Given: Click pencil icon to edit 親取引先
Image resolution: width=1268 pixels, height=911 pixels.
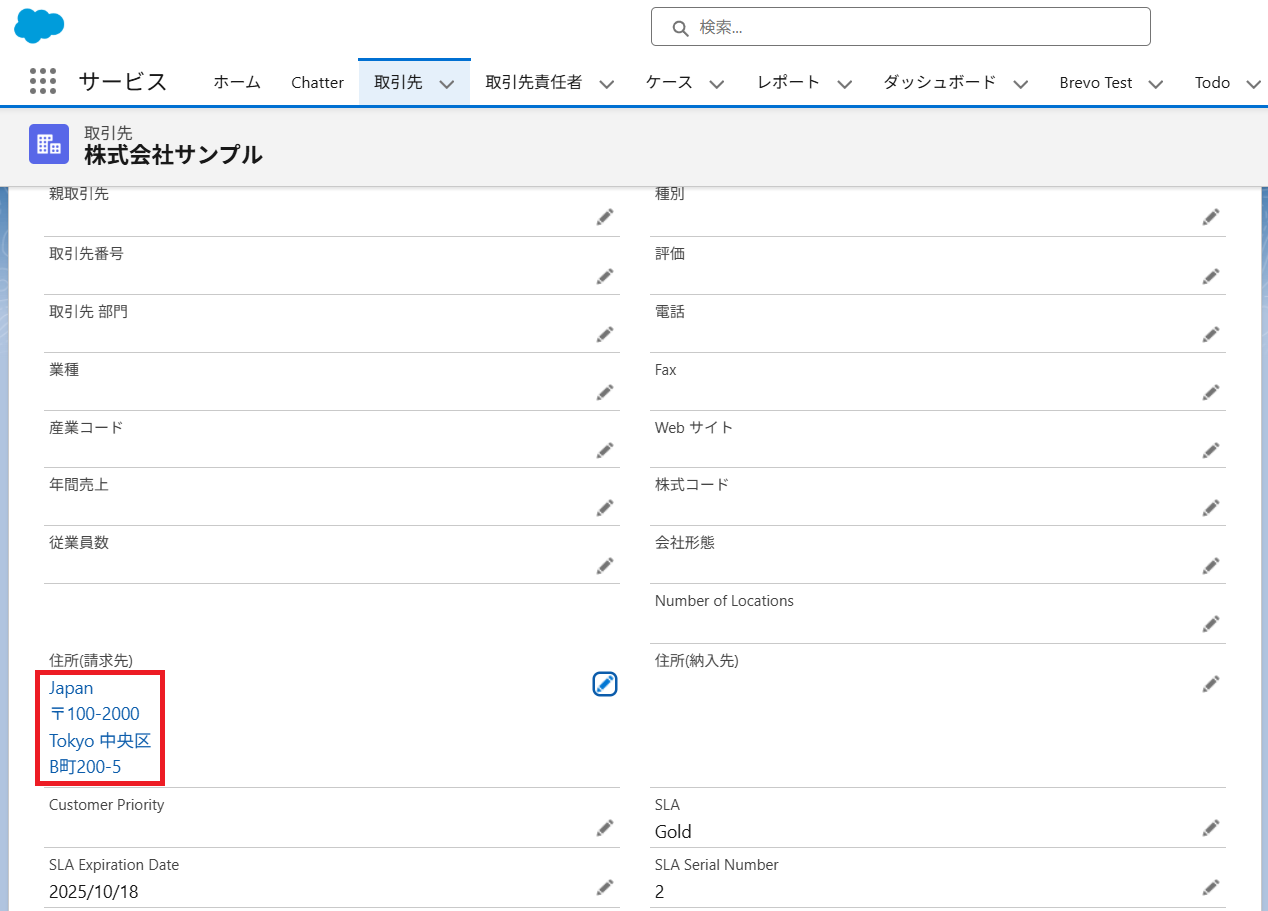Looking at the screenshot, I should (604, 216).
